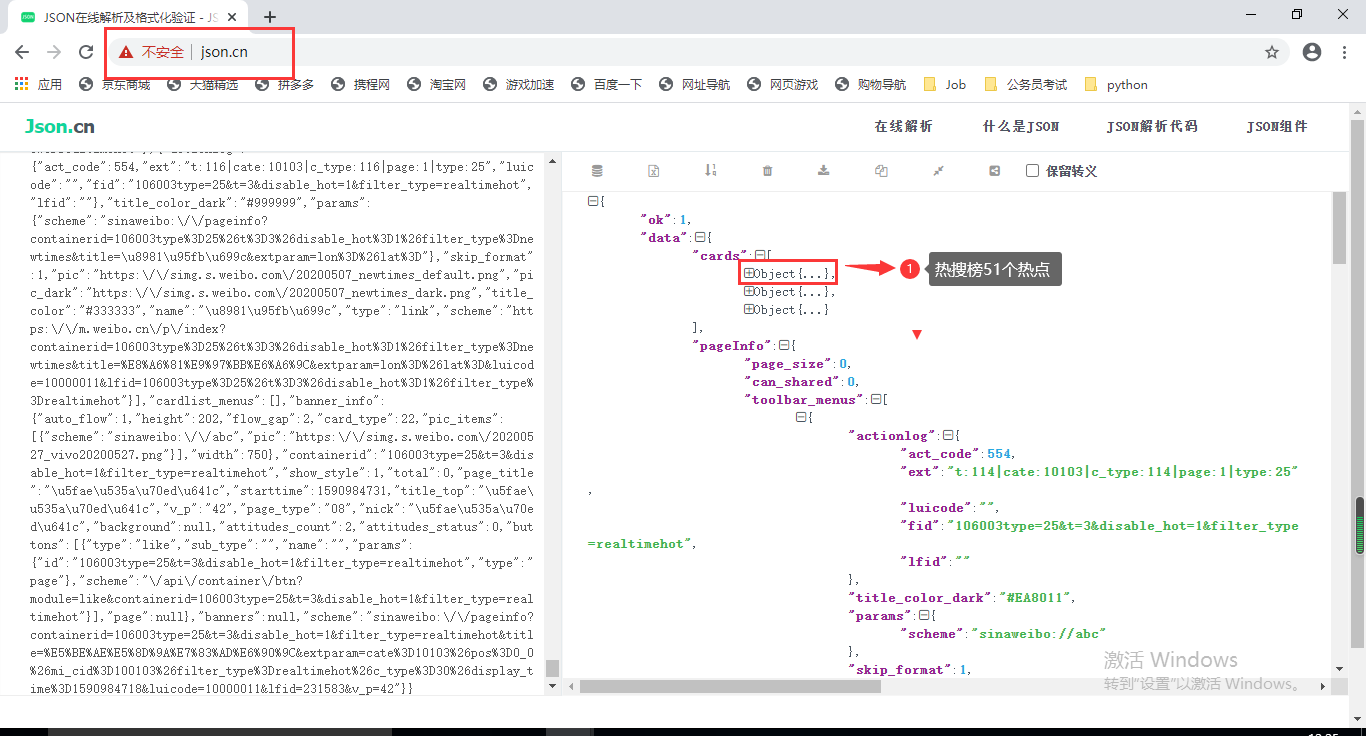Viewport: 1366px width, 736px height.
Task: Click the convert-to-Excel file icon
Action: coord(653,171)
